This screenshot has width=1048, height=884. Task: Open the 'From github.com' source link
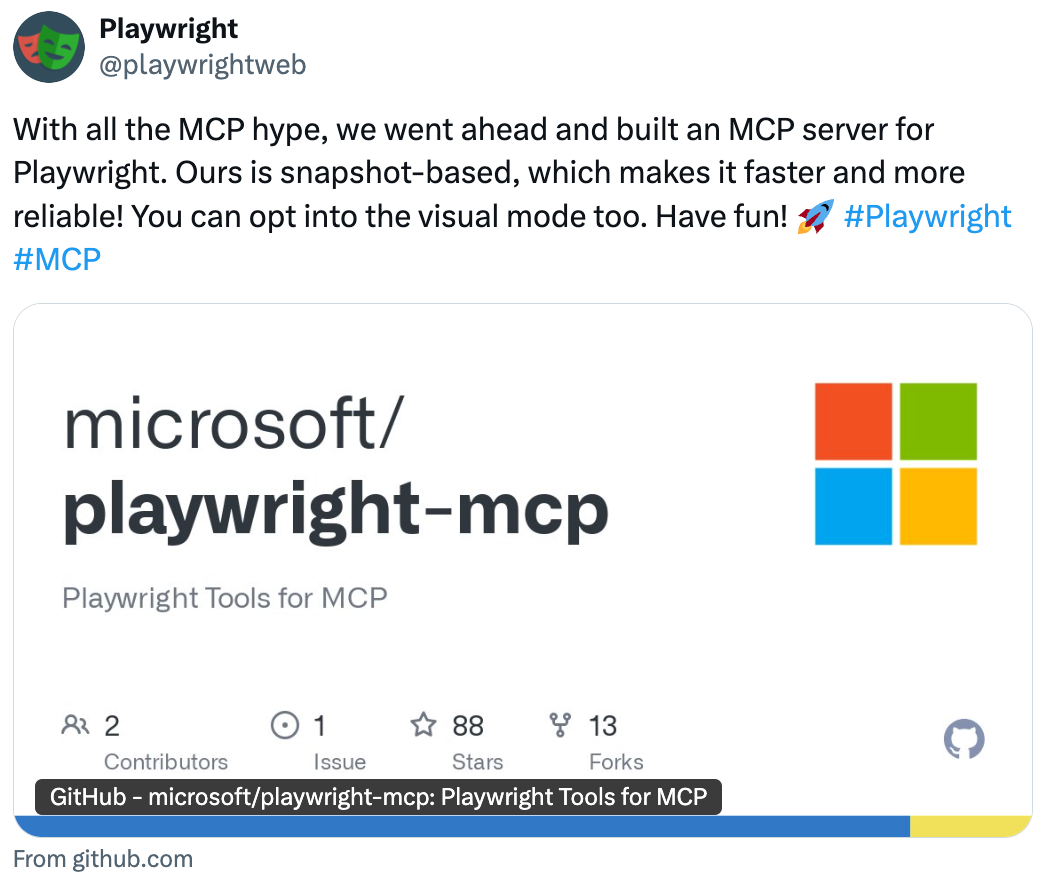click(103, 859)
